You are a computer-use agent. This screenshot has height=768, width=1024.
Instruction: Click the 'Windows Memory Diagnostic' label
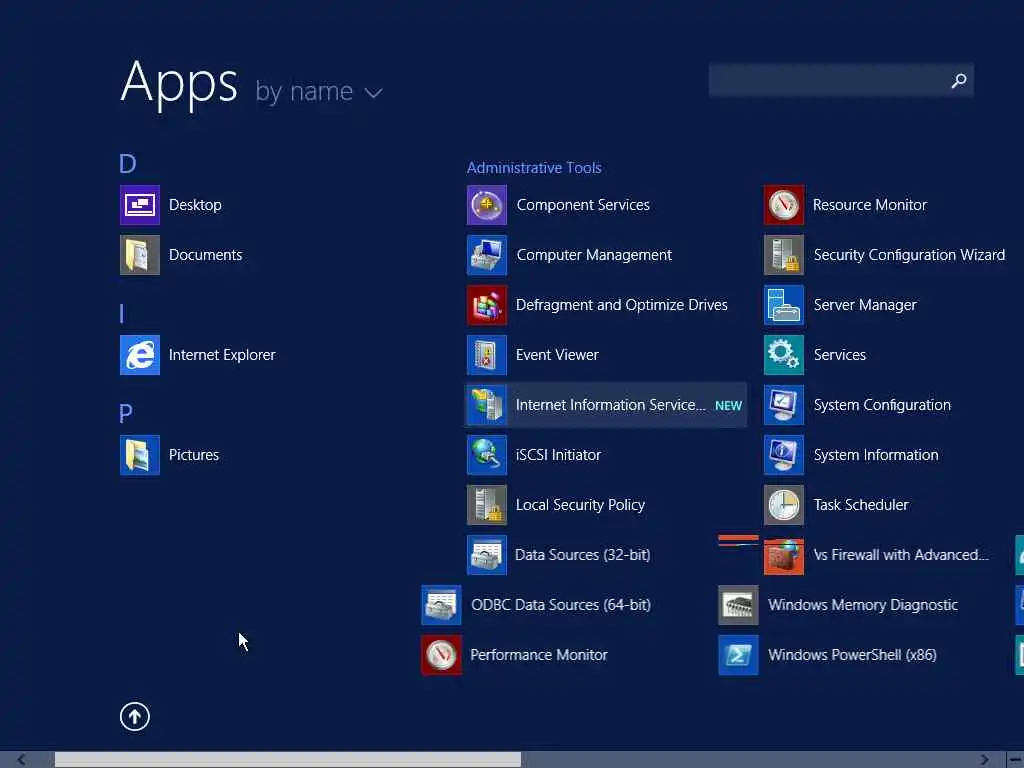[863, 605]
